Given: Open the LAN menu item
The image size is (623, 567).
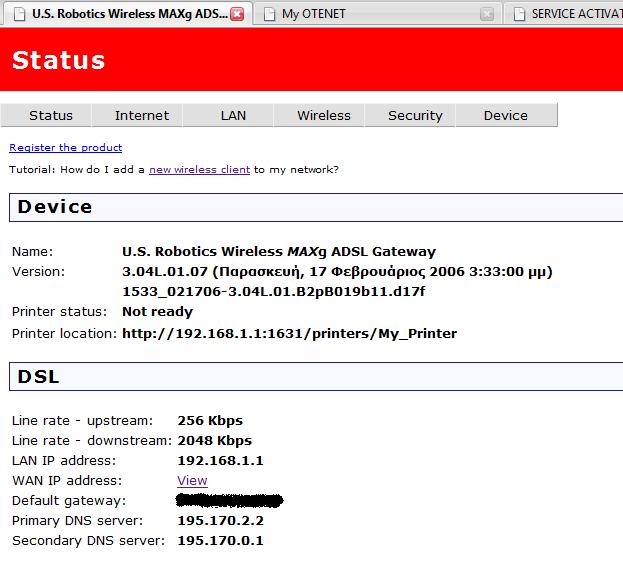Looking at the screenshot, I should 228,116.
